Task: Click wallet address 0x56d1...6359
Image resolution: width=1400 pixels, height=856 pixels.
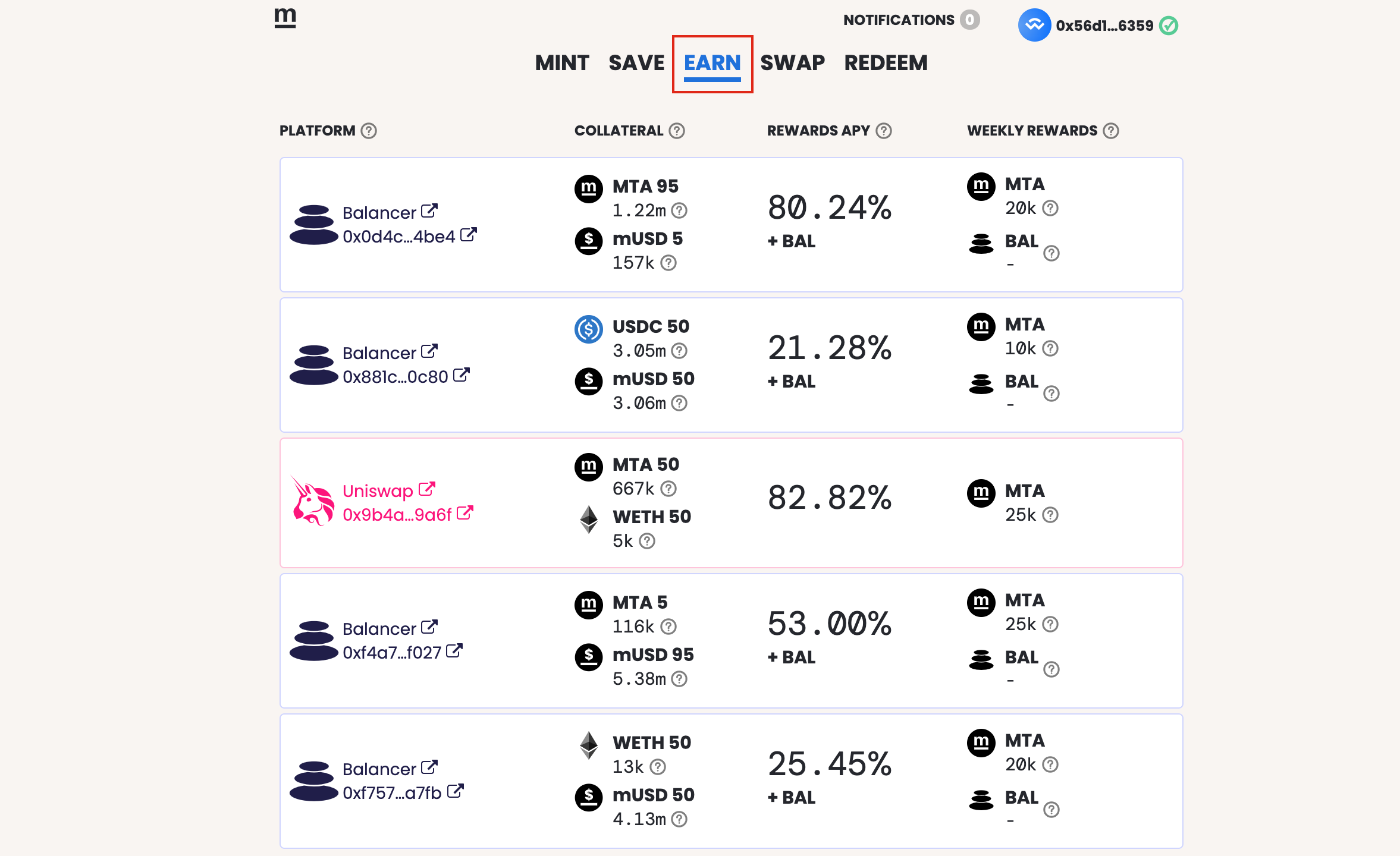Action: click(x=1104, y=26)
